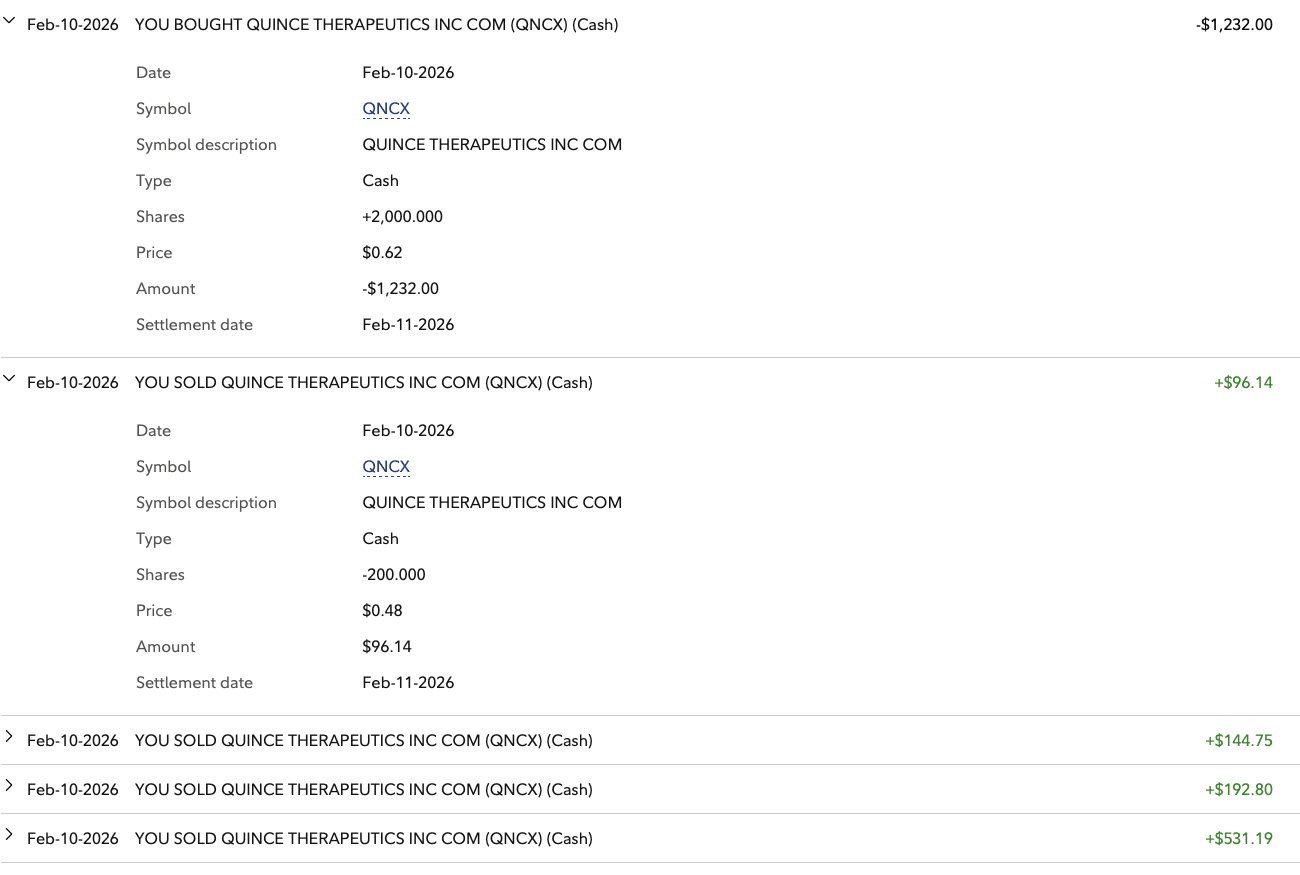
Task: Open QNCX symbol link in sold details
Action: pyautogui.click(x=386, y=467)
